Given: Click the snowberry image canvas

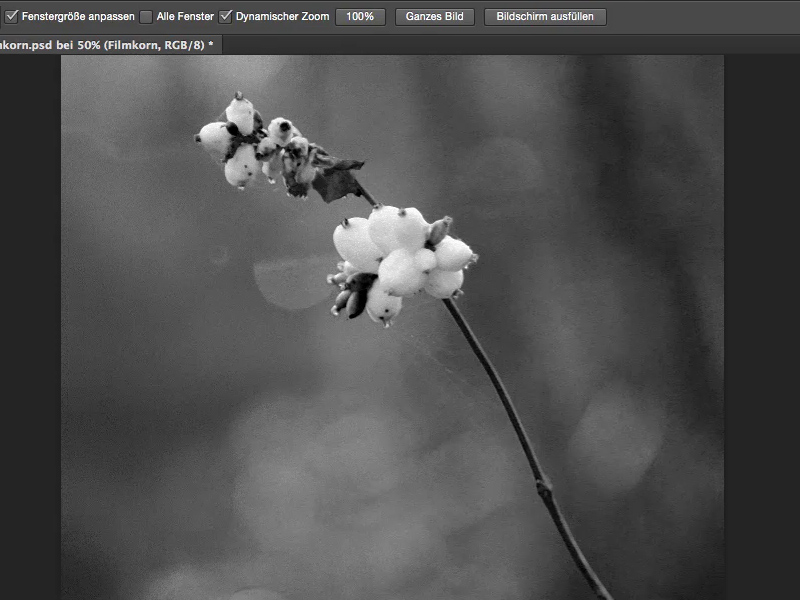Looking at the screenshot, I should [x=392, y=328].
